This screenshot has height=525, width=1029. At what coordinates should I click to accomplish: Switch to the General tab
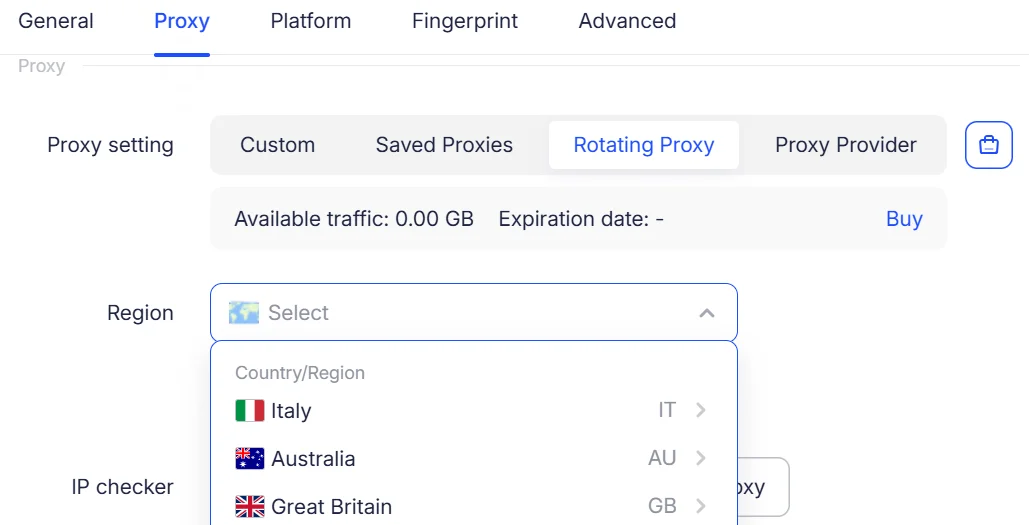pos(56,21)
